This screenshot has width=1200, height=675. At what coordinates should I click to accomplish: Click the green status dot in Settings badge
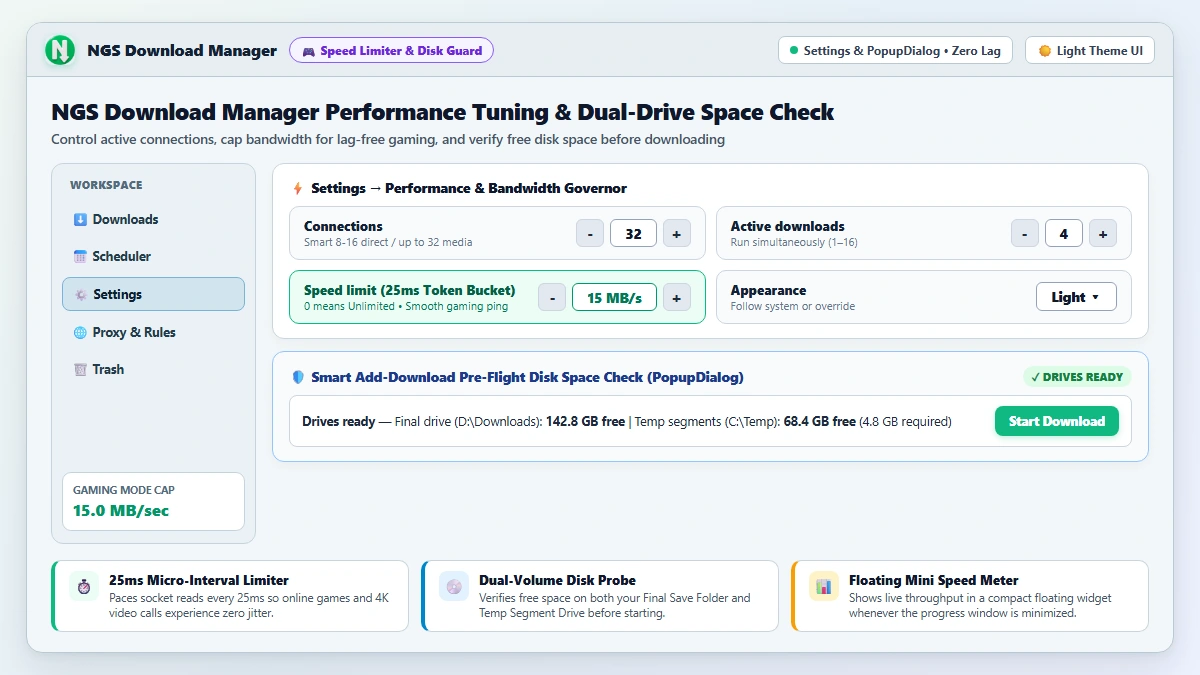coord(794,50)
